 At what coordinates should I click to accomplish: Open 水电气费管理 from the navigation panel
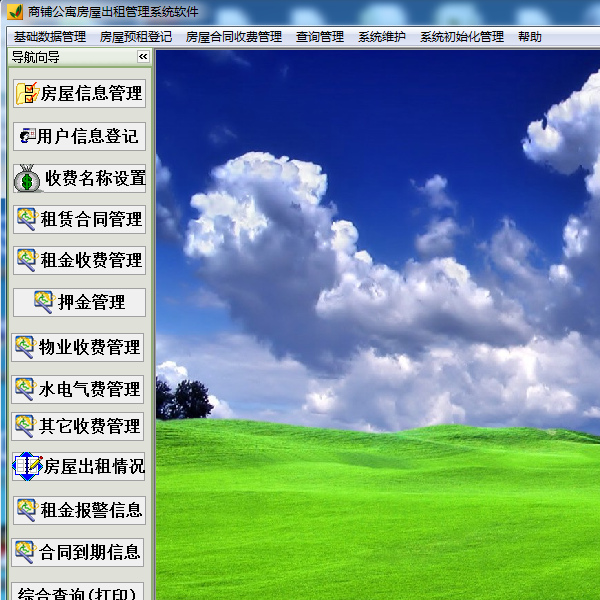point(78,389)
